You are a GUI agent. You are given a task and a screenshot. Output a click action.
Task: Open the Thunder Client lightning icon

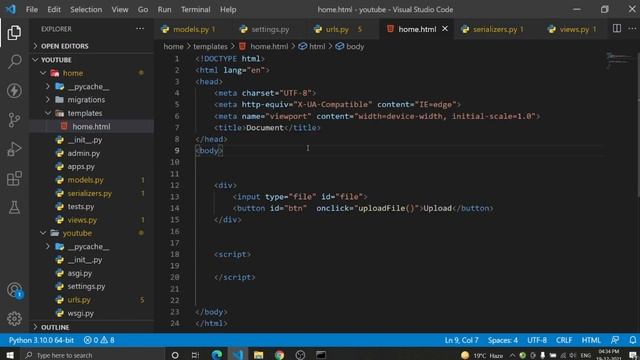14,91
